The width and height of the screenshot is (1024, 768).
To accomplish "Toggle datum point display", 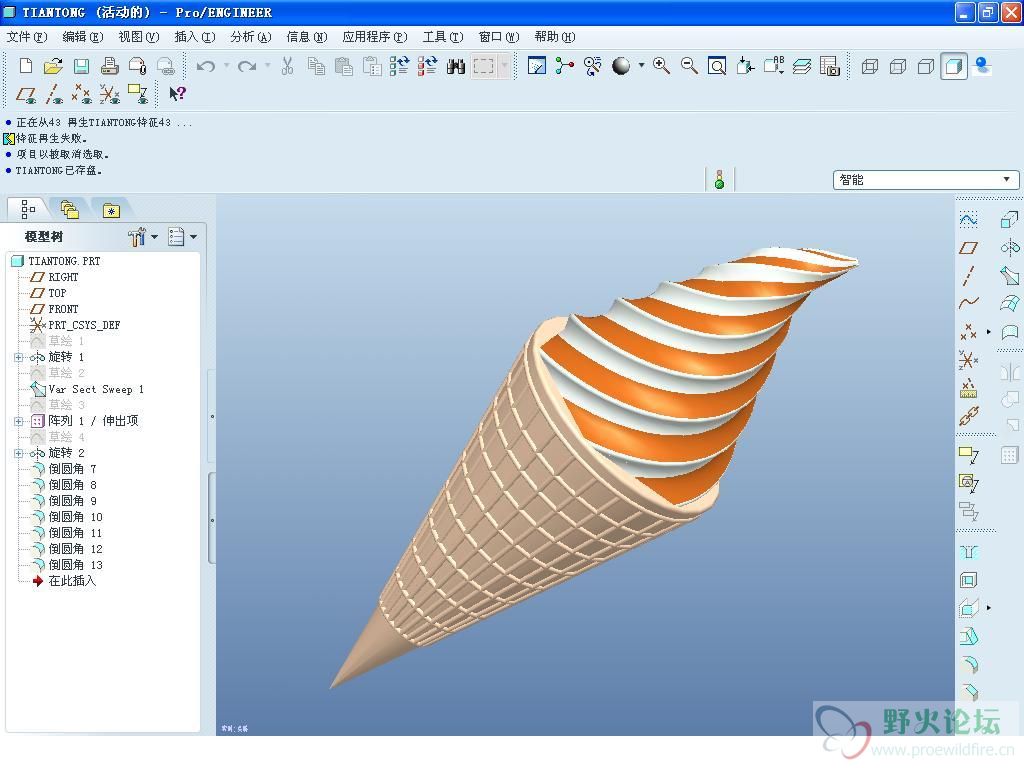I will [x=82, y=94].
